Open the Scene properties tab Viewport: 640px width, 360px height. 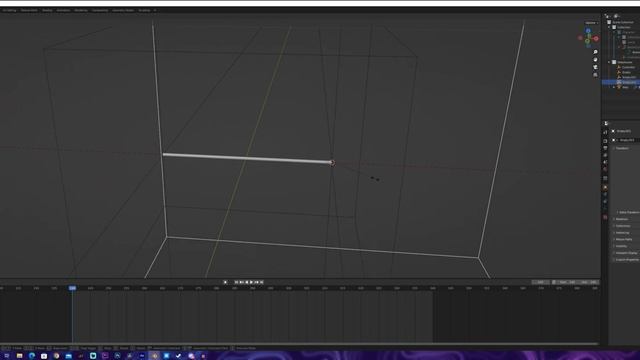click(x=605, y=162)
